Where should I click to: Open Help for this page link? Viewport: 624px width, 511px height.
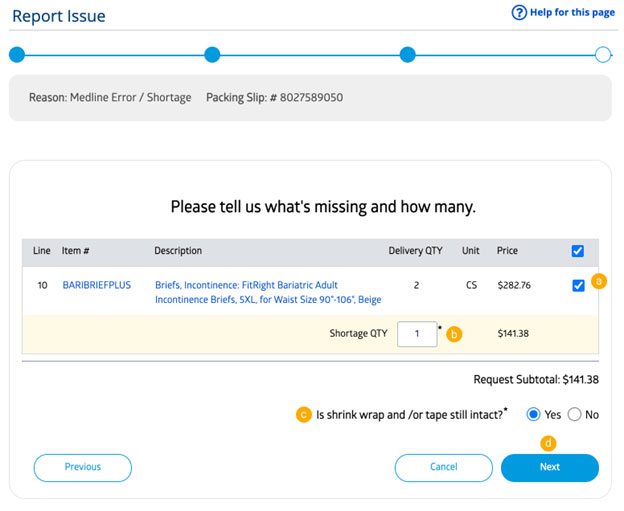tap(572, 13)
